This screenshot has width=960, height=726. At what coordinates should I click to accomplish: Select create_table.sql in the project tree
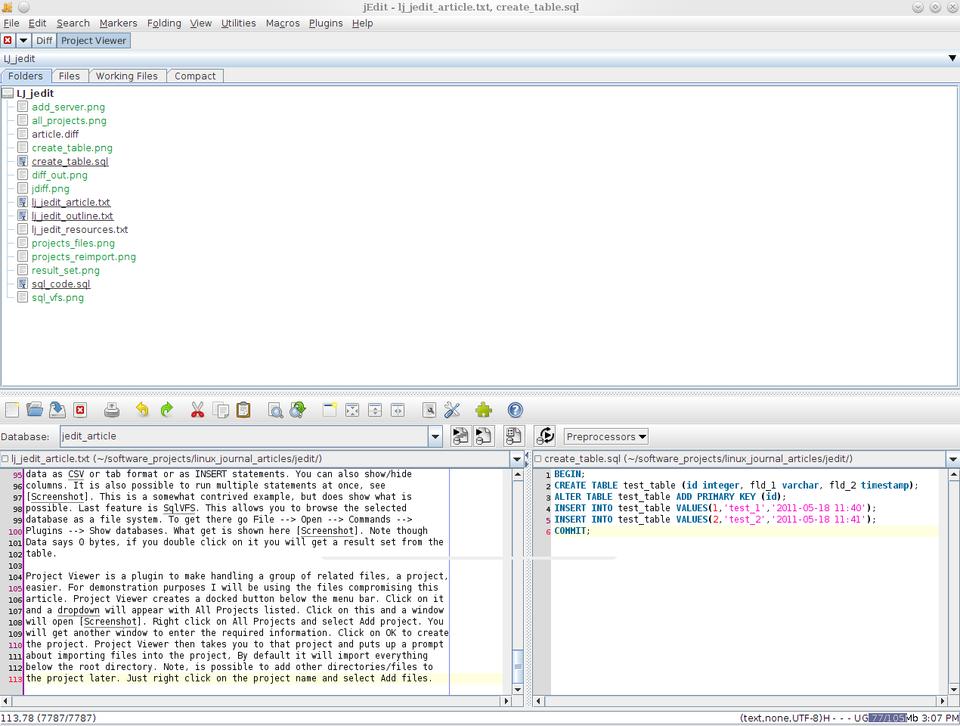pyautogui.click(x=69, y=161)
